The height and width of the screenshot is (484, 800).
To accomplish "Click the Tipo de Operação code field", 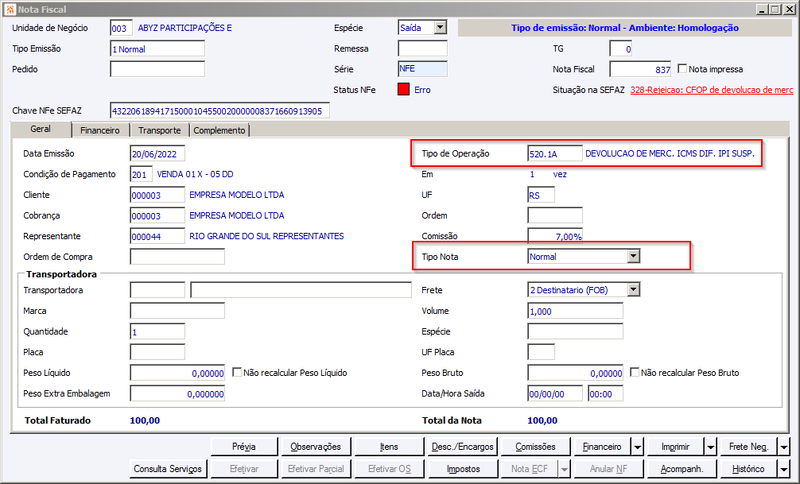I will pos(555,154).
